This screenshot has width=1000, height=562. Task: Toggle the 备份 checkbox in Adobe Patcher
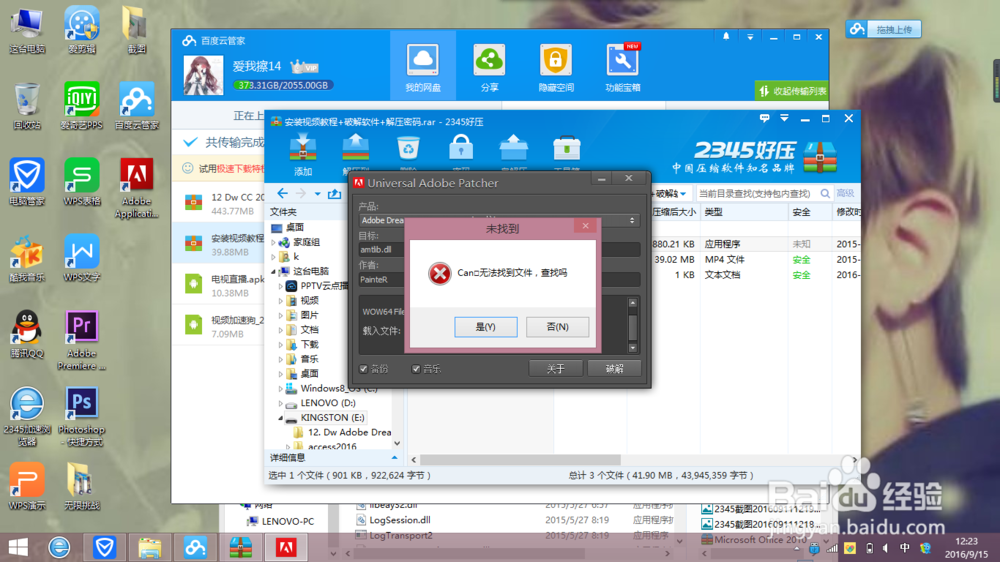pyautogui.click(x=364, y=369)
